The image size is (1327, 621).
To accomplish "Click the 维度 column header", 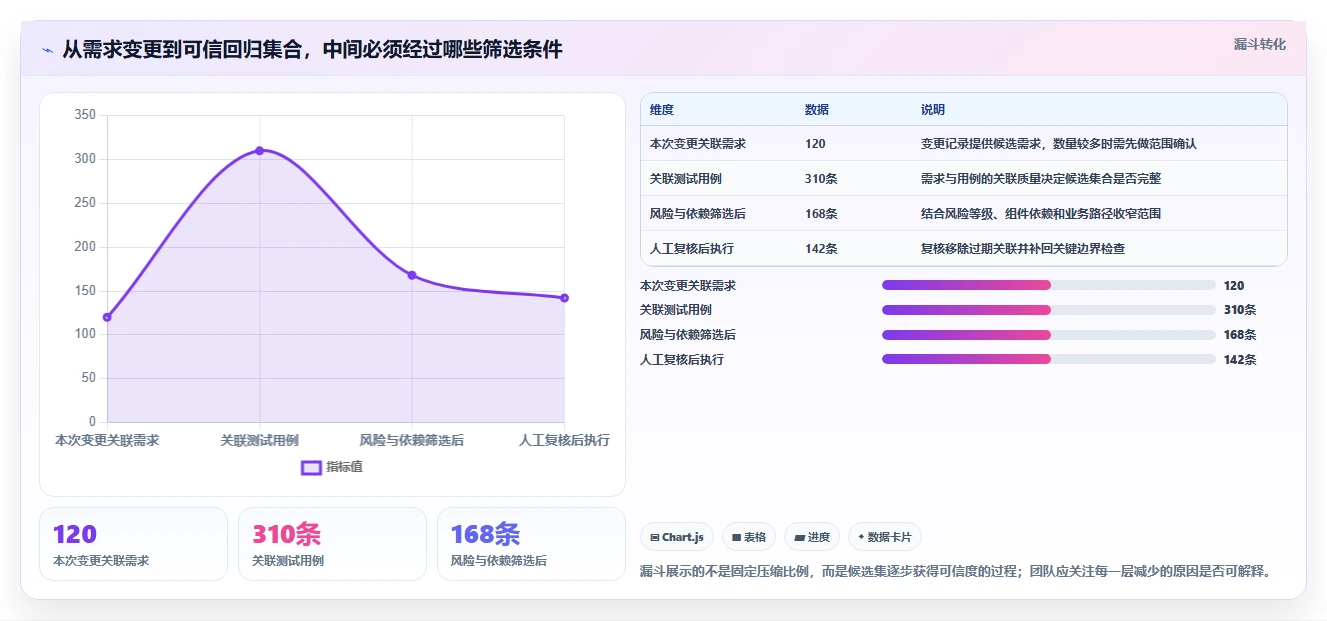I will (662, 110).
